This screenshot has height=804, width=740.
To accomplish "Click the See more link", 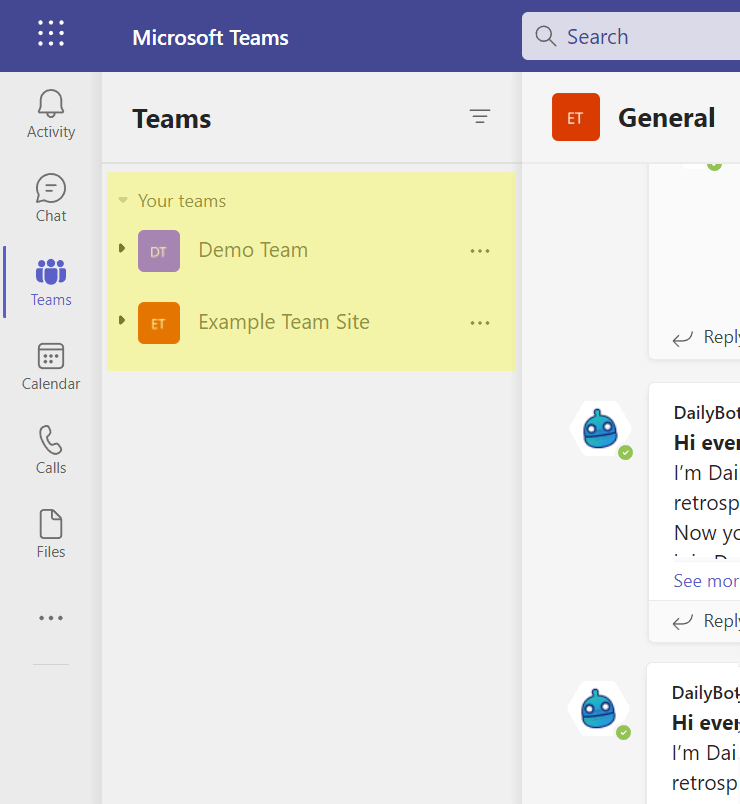I will click(x=707, y=581).
